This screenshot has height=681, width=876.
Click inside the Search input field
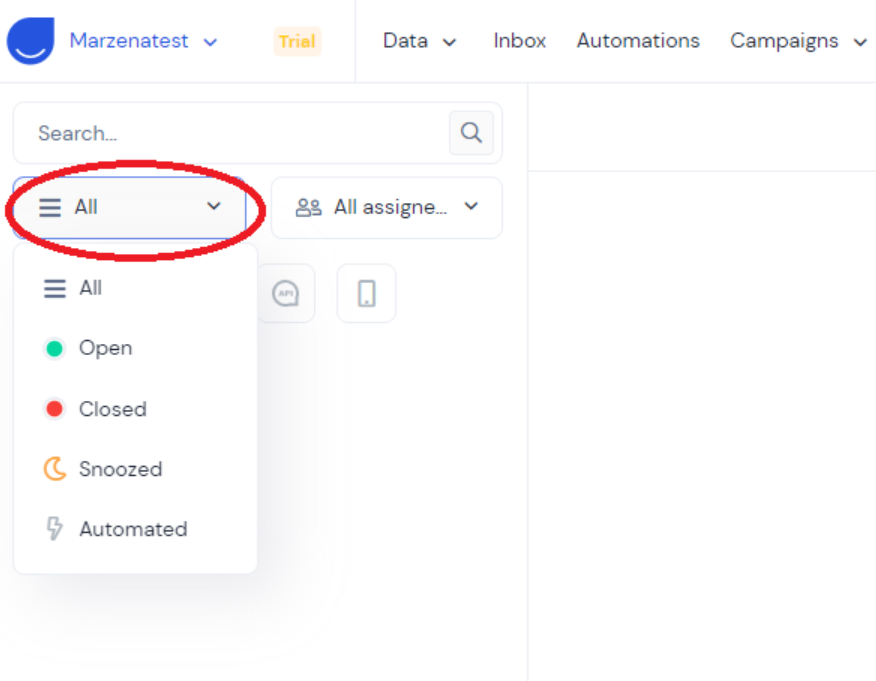(230, 133)
